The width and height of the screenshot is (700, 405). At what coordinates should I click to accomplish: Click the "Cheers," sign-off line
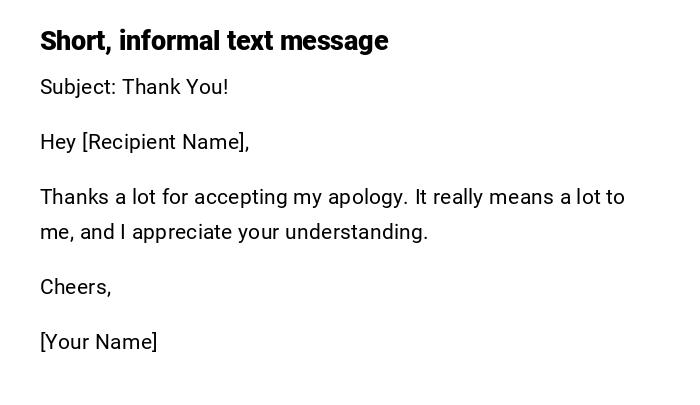click(76, 287)
